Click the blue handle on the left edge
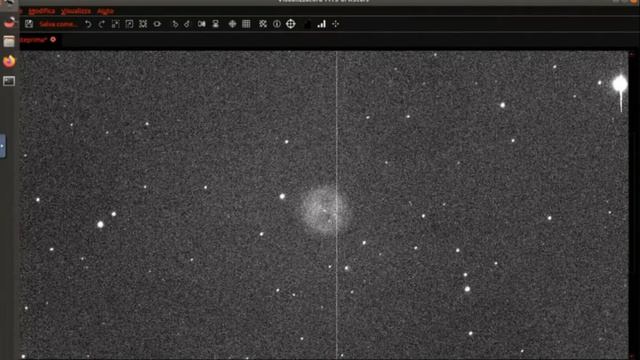 (x=2, y=146)
